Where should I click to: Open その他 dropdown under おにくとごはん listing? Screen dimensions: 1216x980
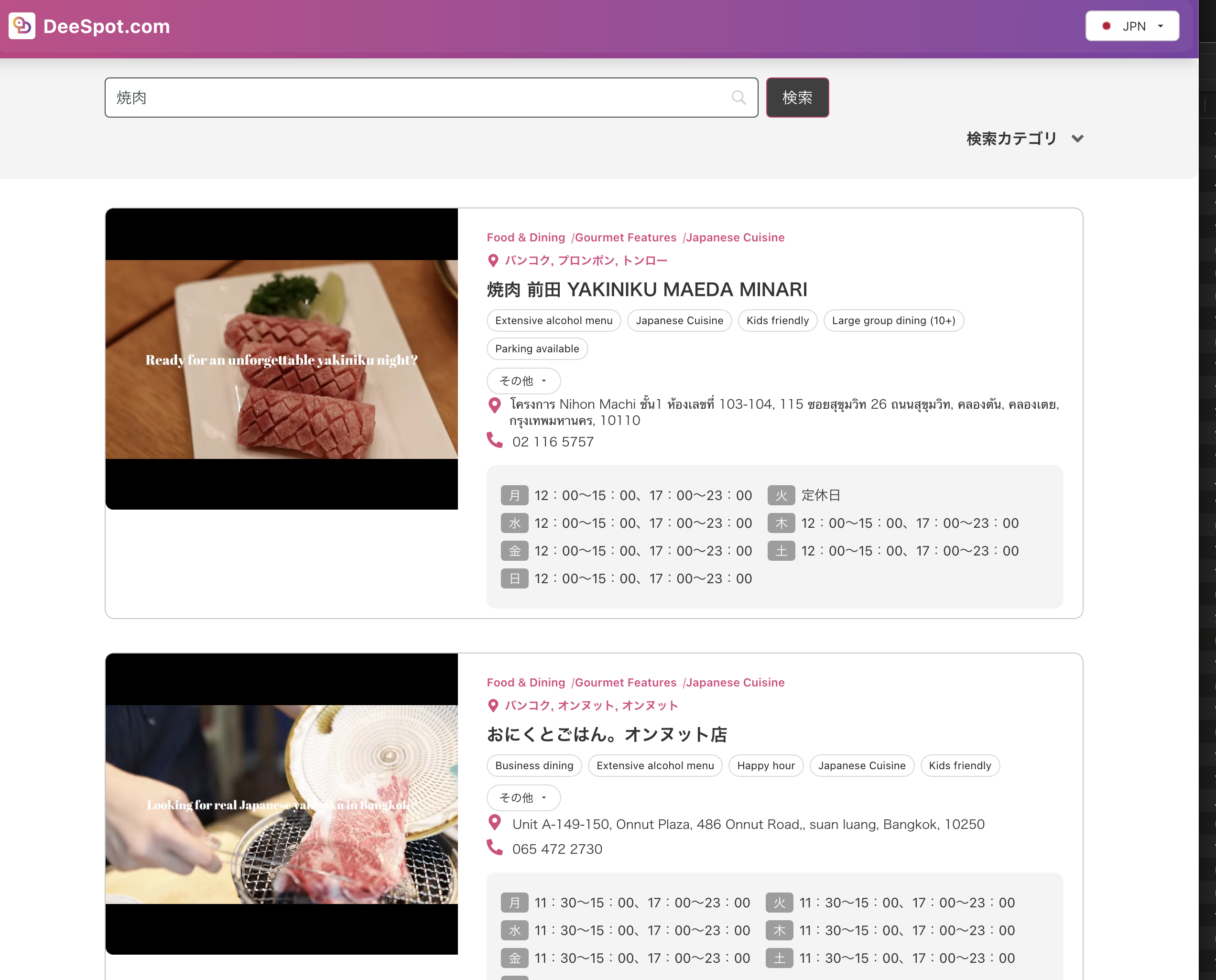tap(523, 798)
